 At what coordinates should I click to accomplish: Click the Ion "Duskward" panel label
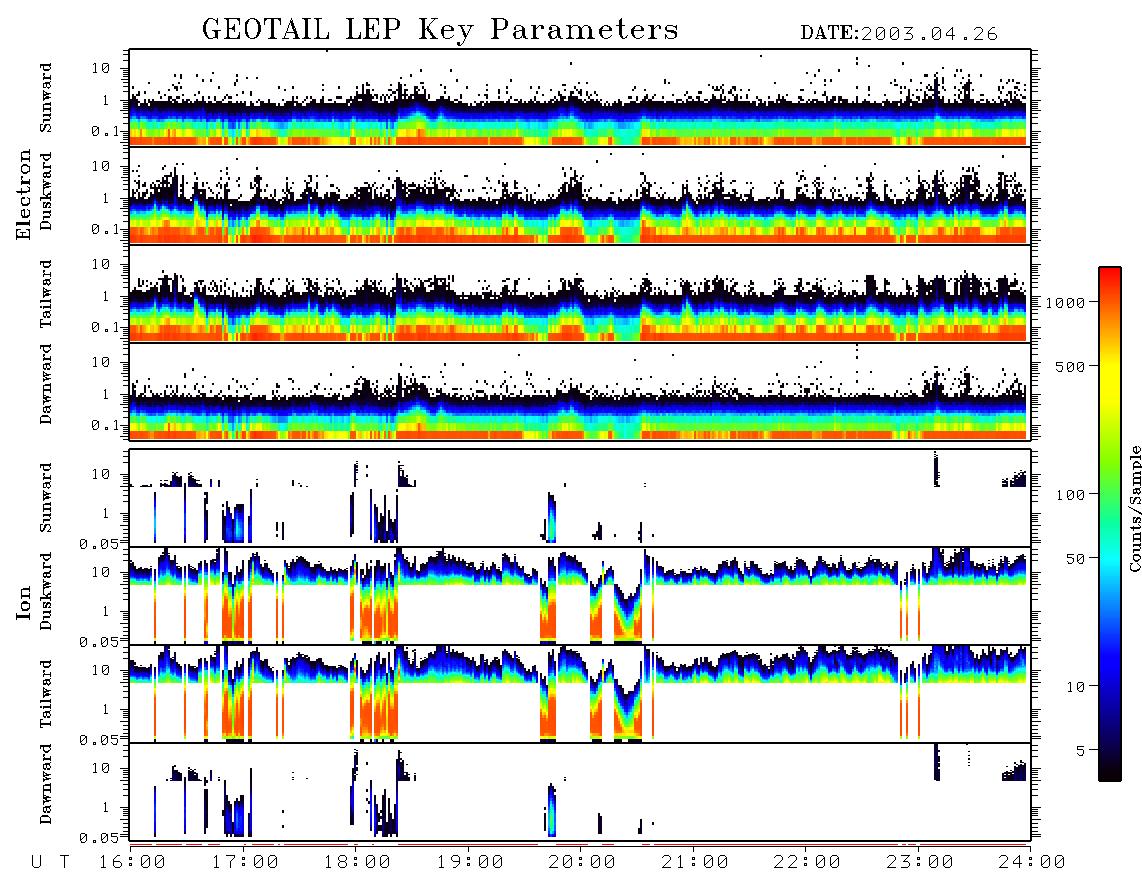[x=46, y=592]
